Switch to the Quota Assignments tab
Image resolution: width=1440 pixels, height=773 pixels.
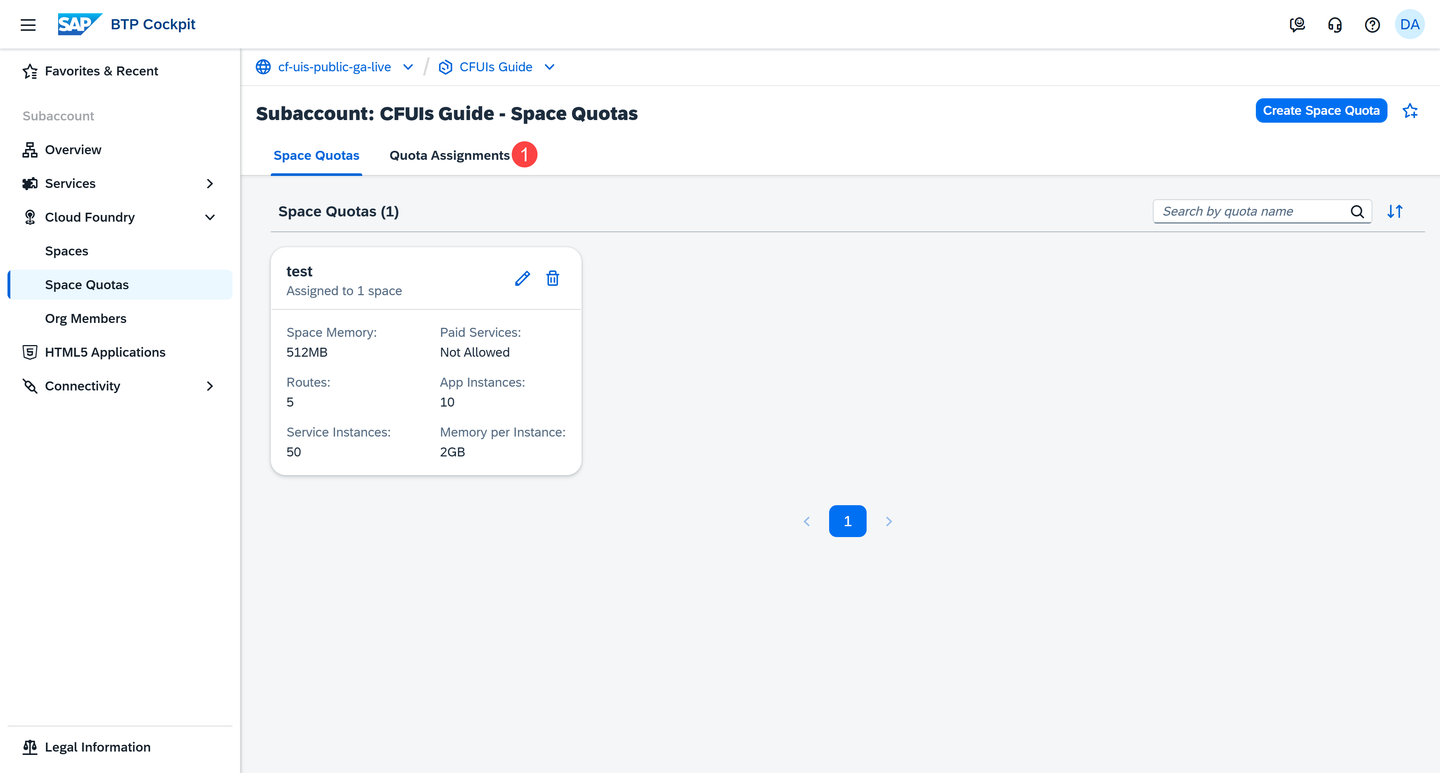pos(450,155)
